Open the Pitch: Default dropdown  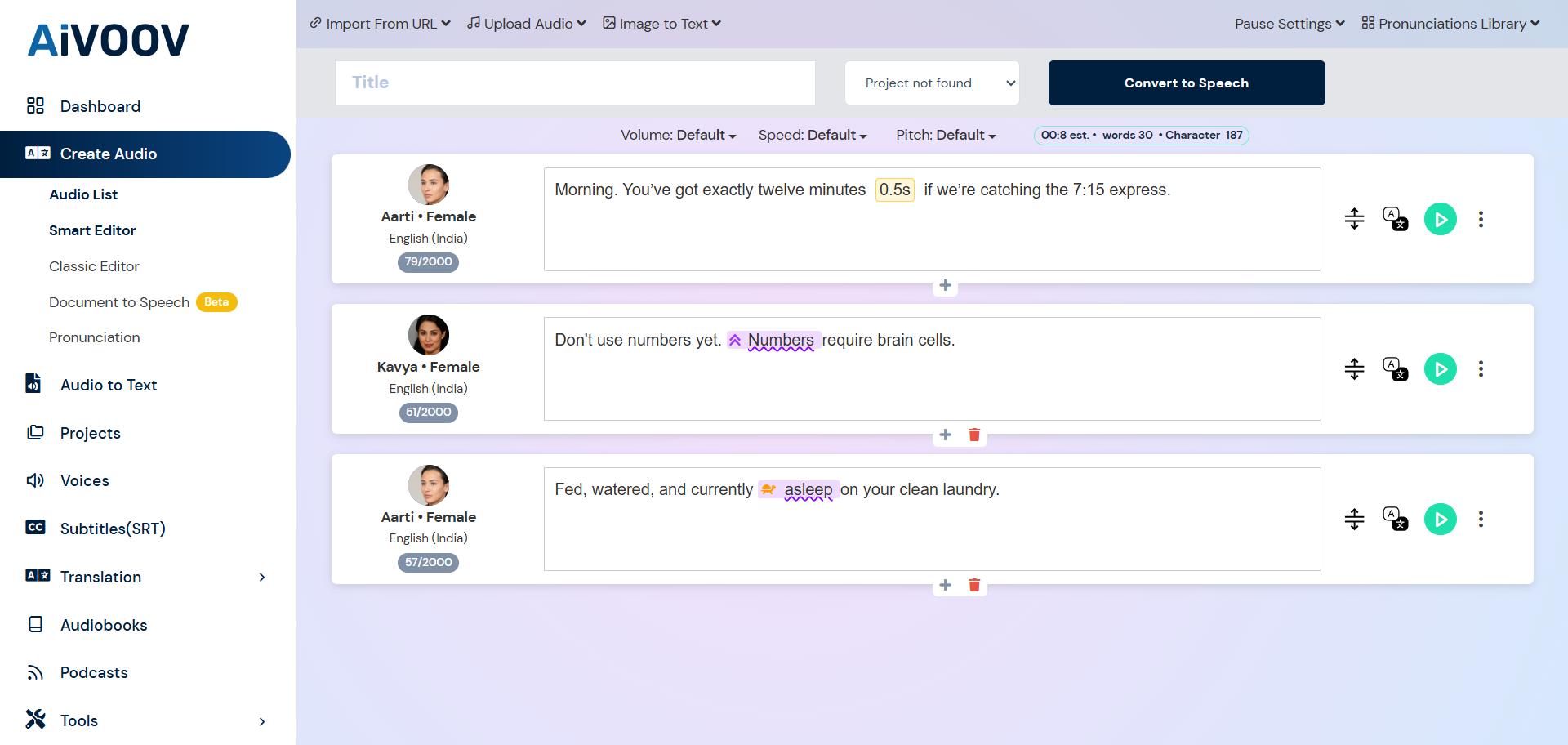tap(946, 136)
